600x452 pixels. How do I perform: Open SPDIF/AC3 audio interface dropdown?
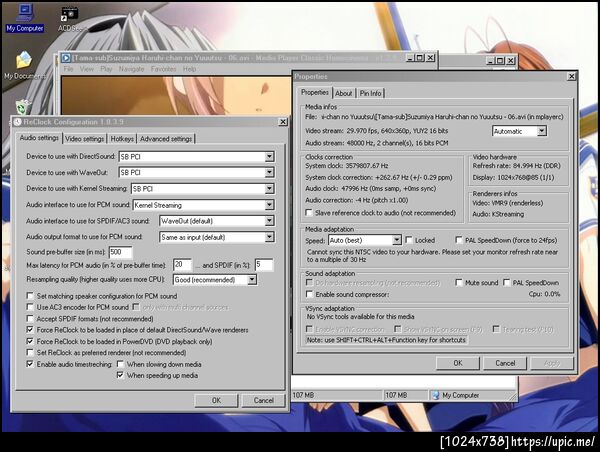269,221
